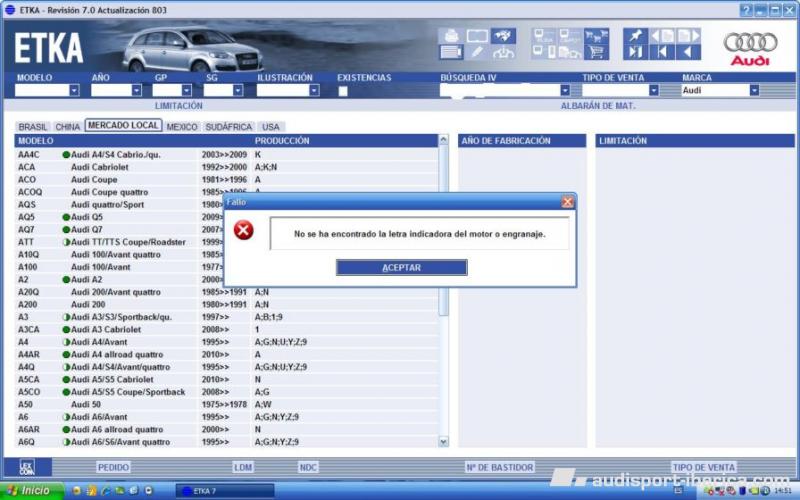The height and width of the screenshot is (500, 800).
Task: Open the top TIPO DE VENTA dropdown
Action: click(x=654, y=90)
